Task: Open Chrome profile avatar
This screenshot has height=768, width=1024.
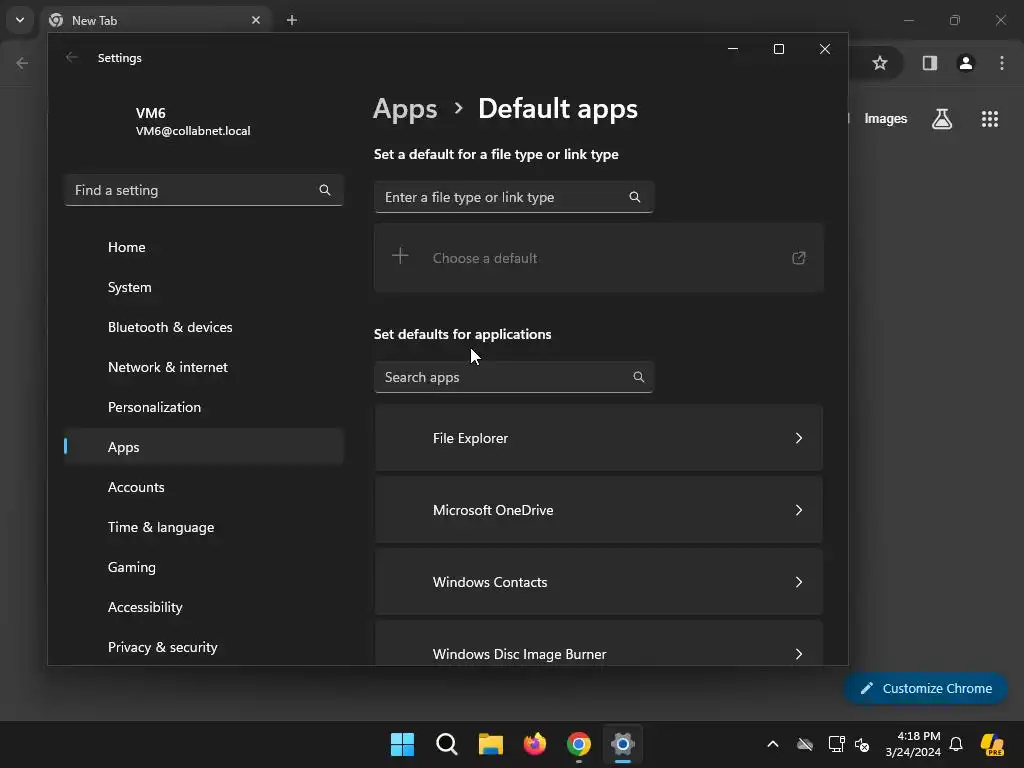Action: coord(966,63)
